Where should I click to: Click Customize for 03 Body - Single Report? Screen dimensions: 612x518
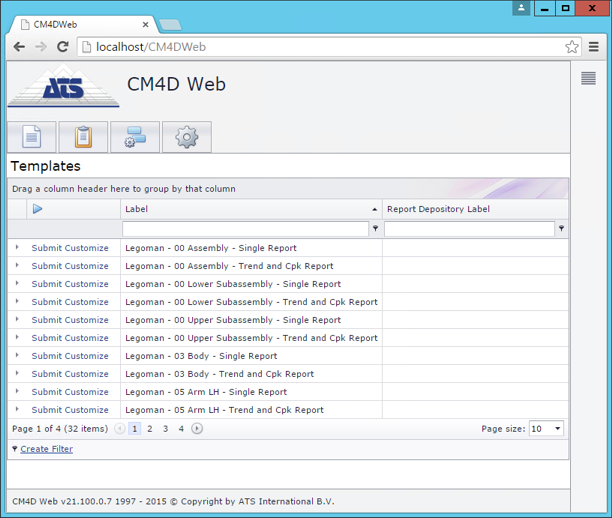click(x=87, y=356)
